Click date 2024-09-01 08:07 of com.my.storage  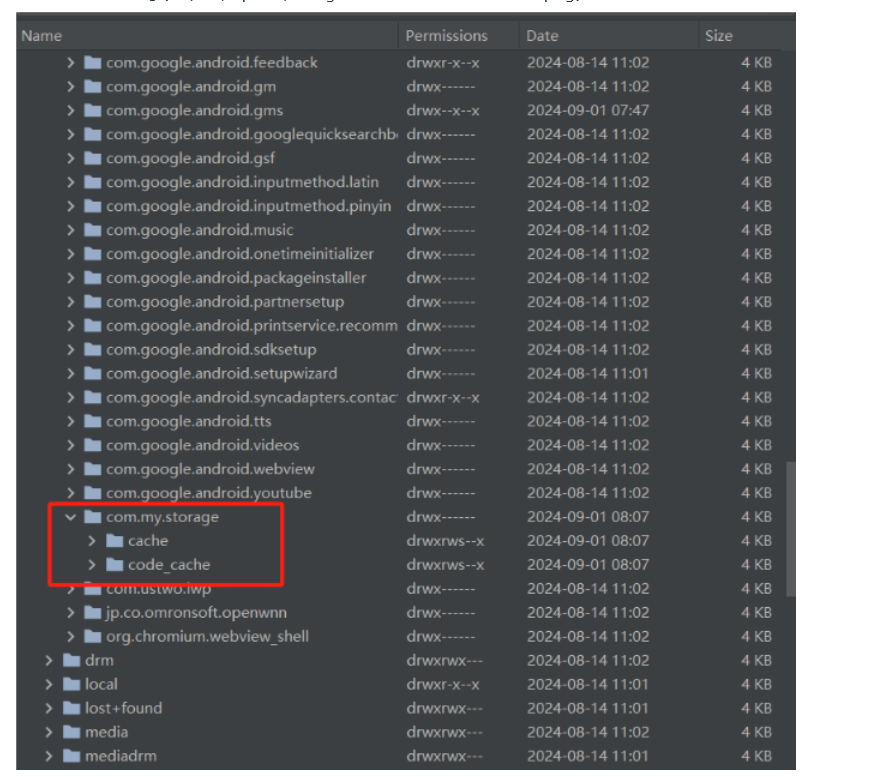[588, 517]
